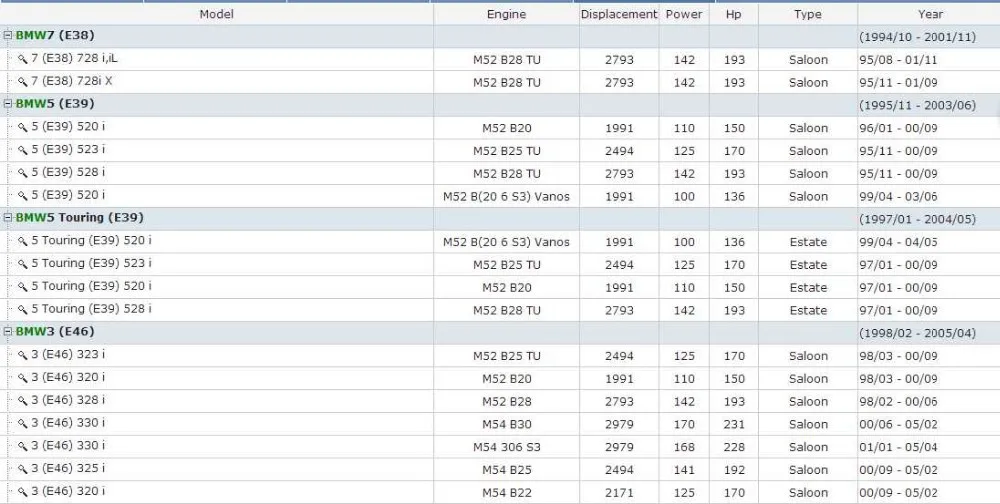The image size is (1000, 504).
Task: Click year cell 95/08 - 01/11
Action: pos(898,60)
